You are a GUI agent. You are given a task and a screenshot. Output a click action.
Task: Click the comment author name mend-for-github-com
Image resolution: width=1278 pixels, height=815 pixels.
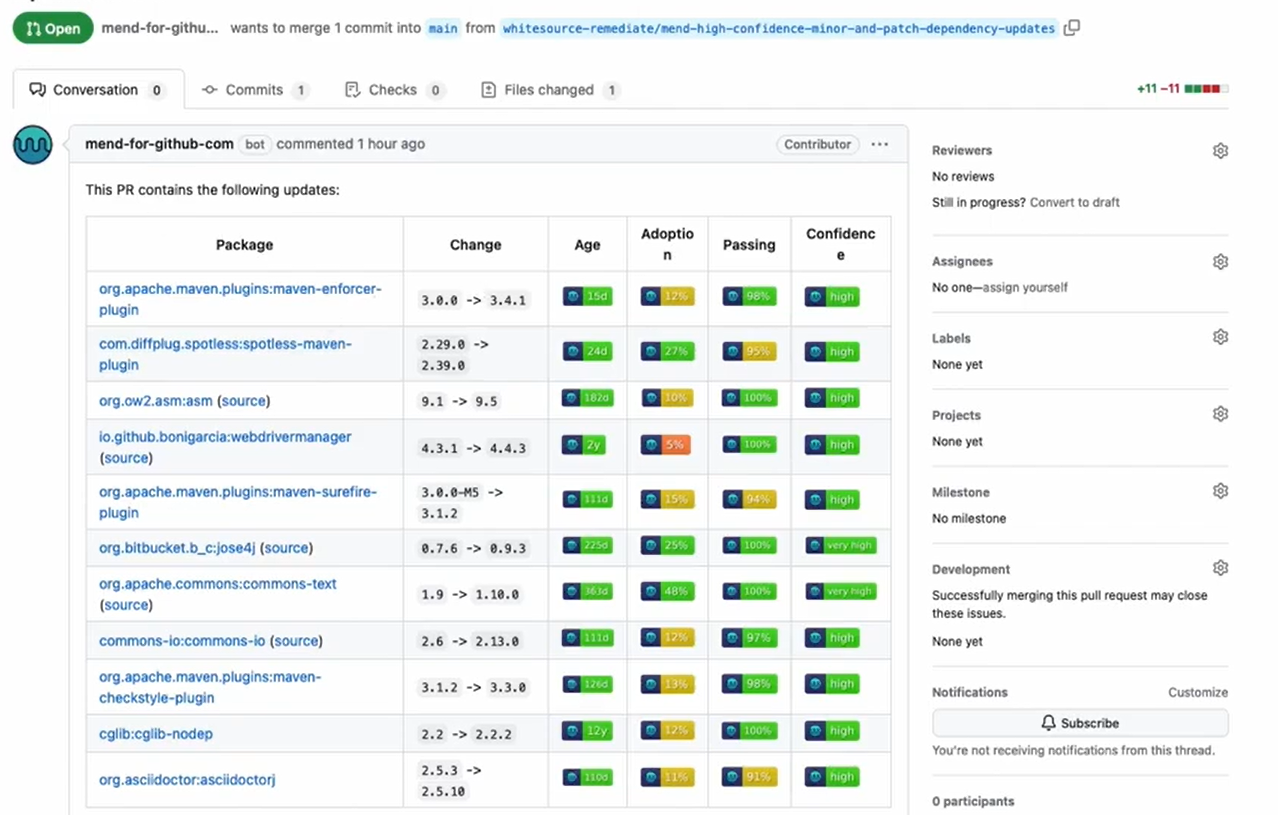coord(159,144)
